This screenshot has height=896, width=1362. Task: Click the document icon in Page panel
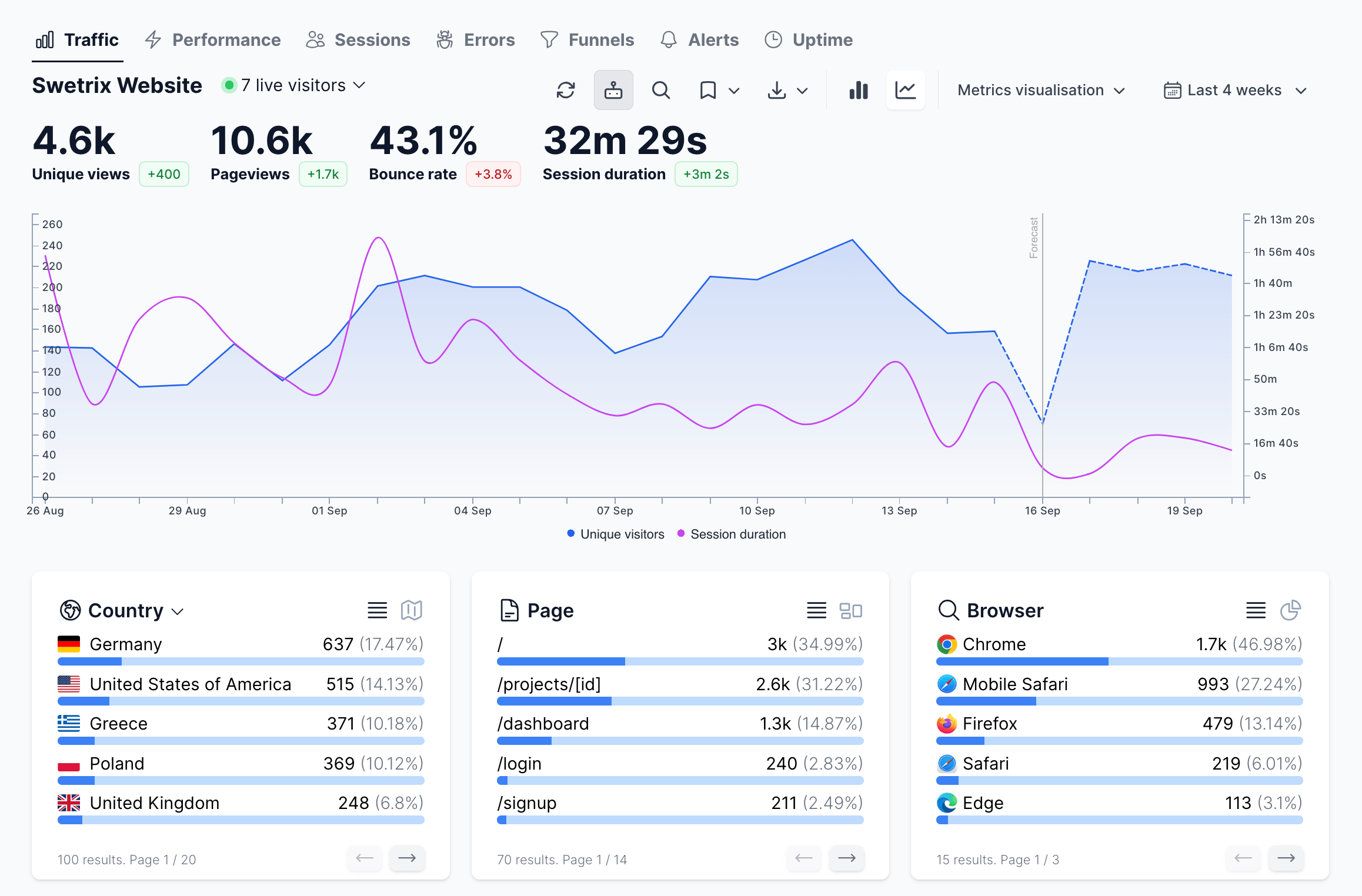point(509,610)
